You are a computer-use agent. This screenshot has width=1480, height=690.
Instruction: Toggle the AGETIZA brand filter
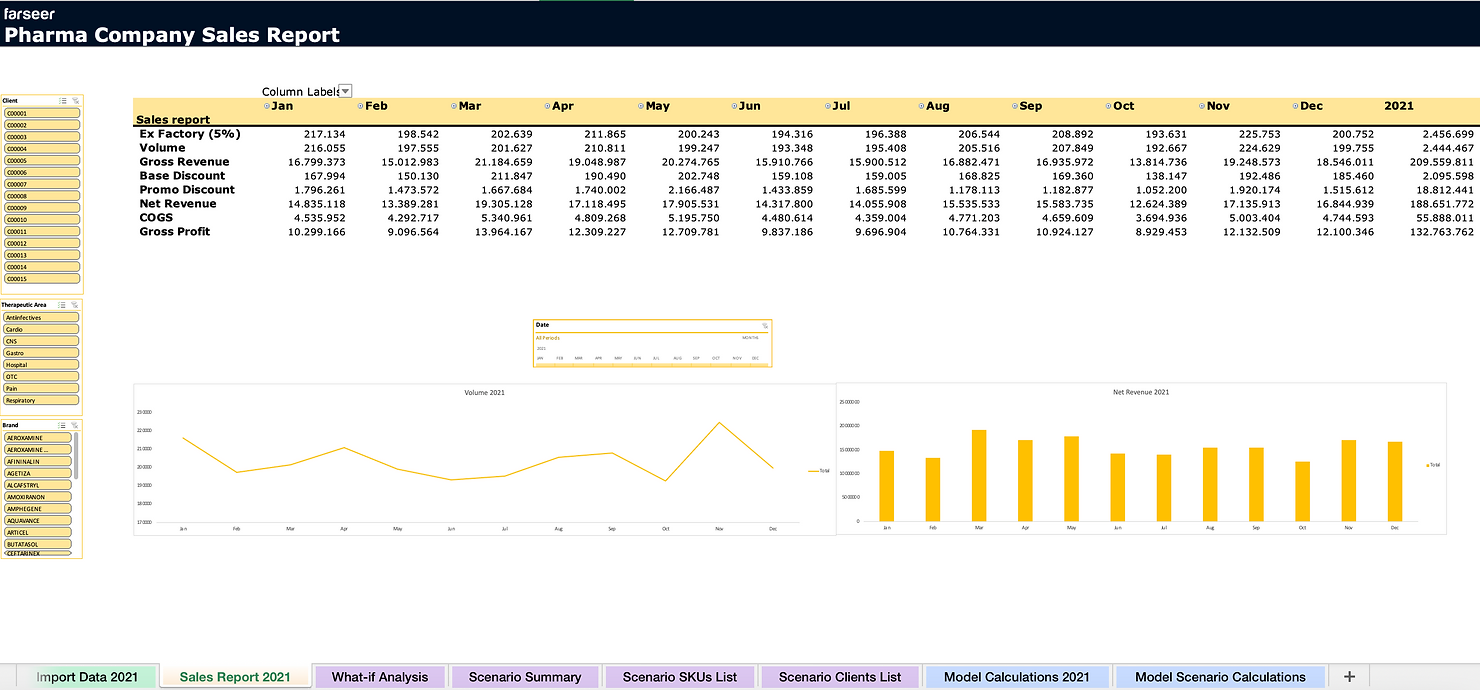pos(38,473)
